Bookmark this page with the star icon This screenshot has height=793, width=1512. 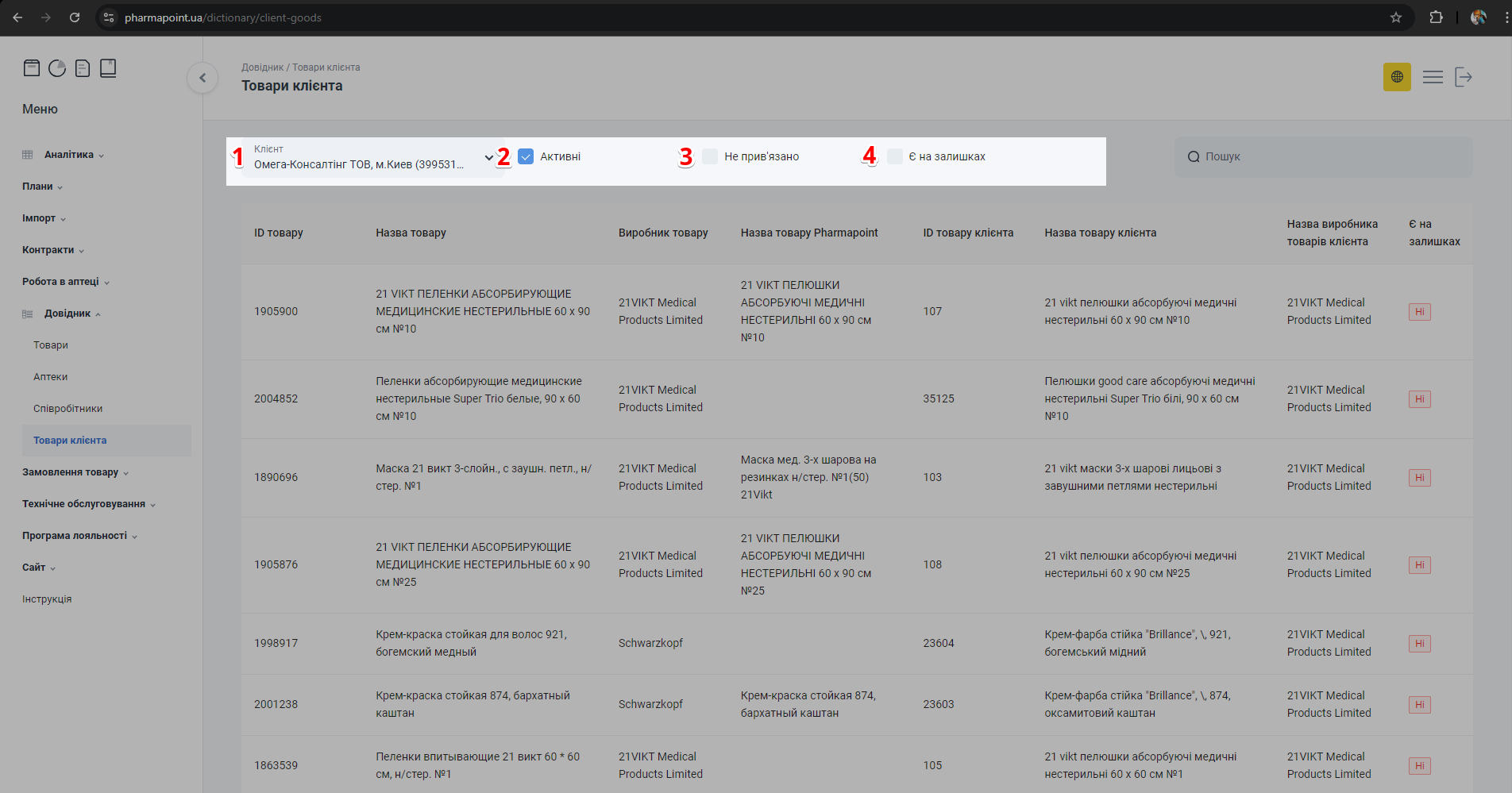(1396, 17)
